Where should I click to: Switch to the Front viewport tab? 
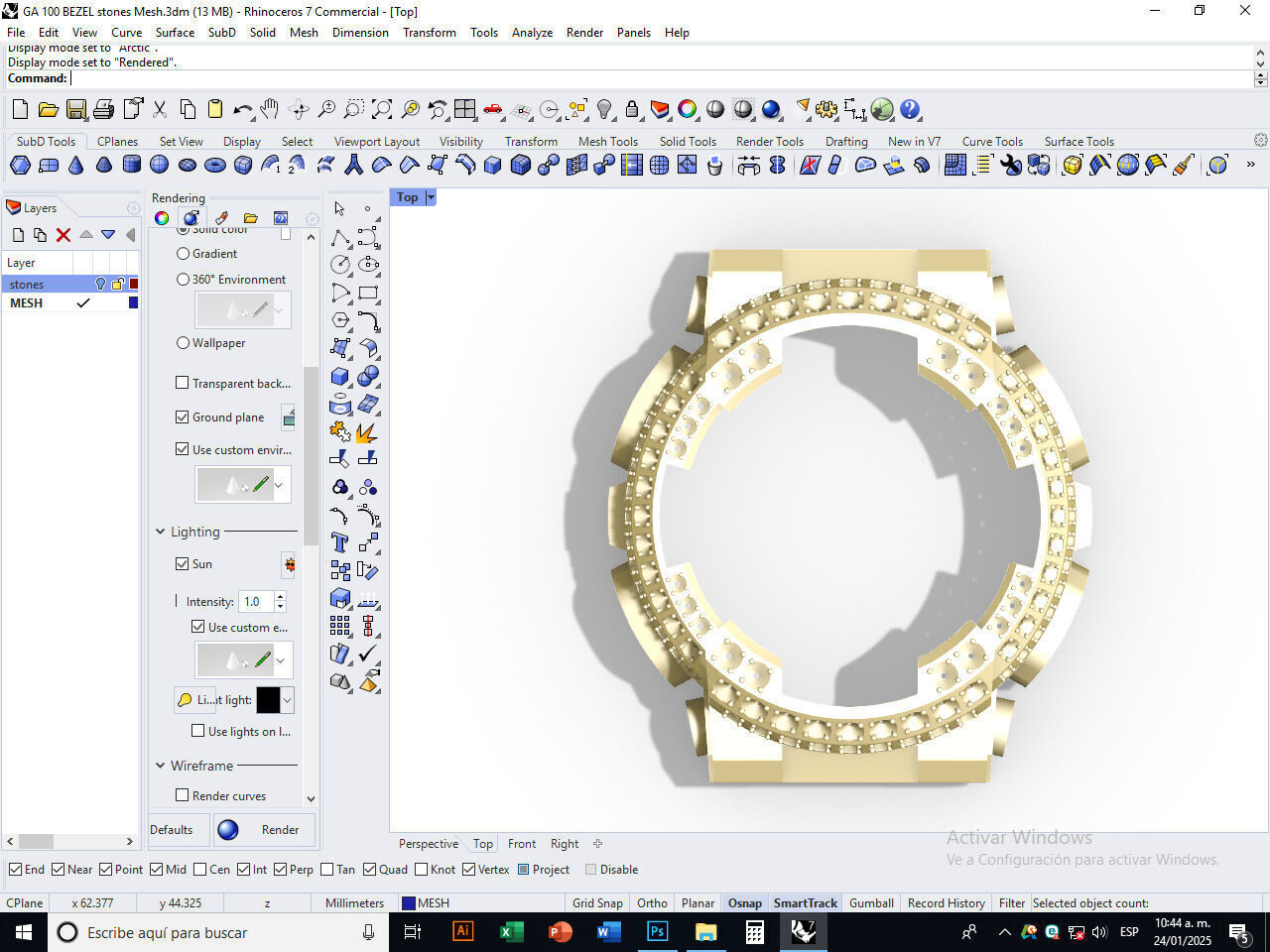(522, 844)
